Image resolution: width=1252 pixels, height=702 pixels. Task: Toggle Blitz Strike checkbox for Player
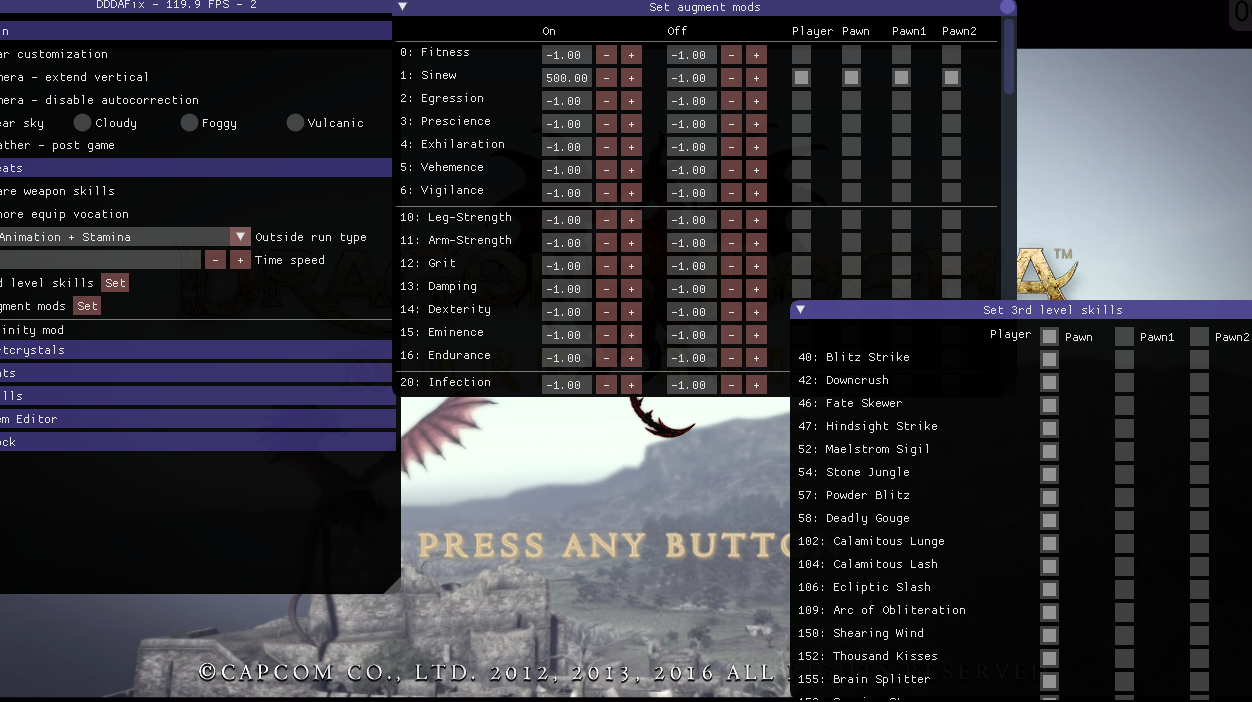click(x=1049, y=358)
